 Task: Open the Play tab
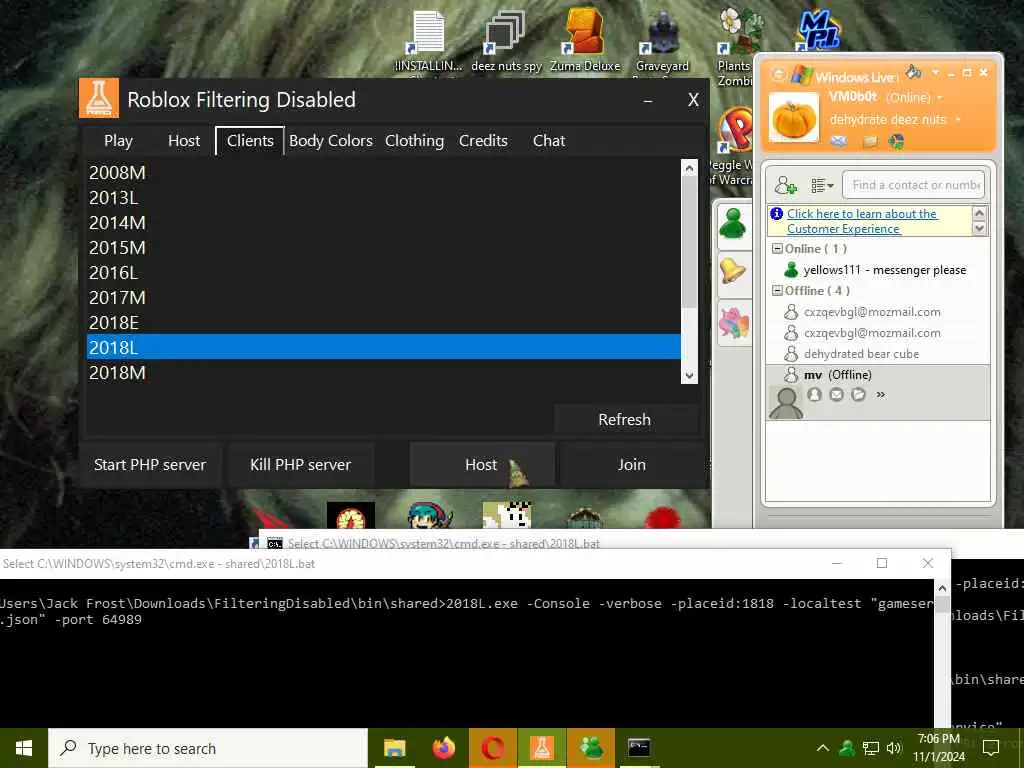pos(118,140)
